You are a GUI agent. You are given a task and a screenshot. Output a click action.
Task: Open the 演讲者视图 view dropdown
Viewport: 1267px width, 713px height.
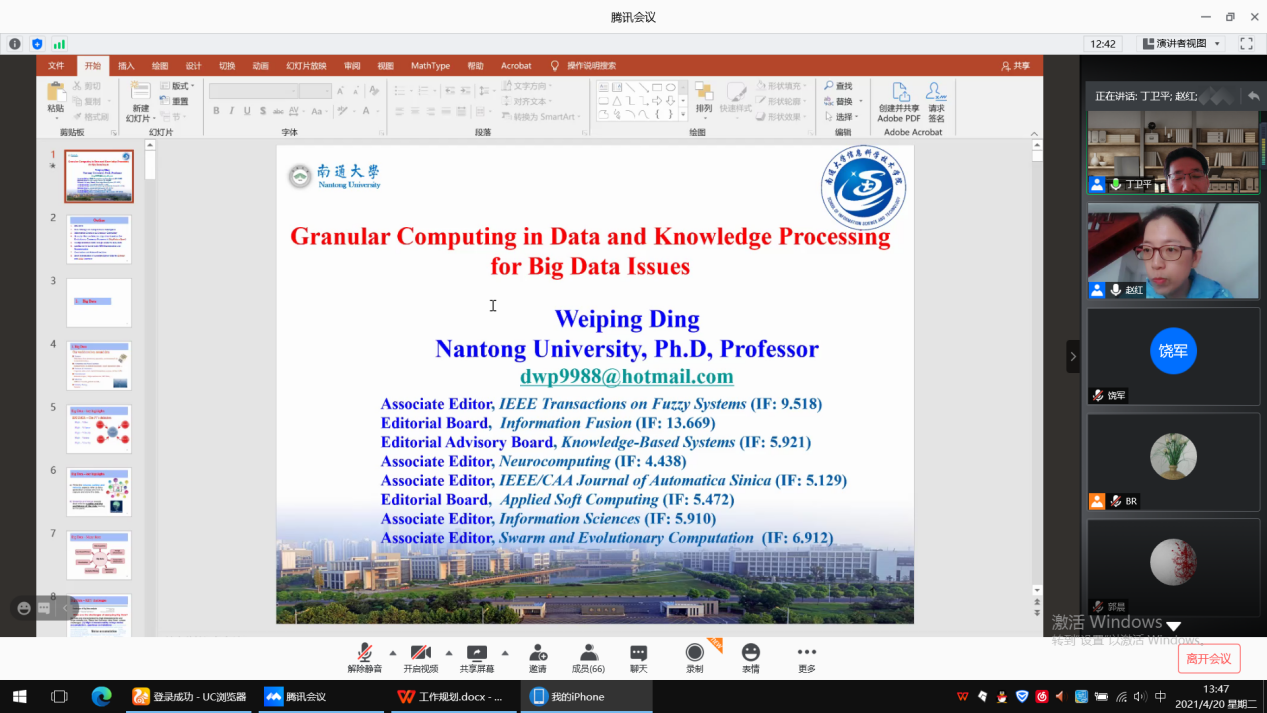coord(1182,44)
